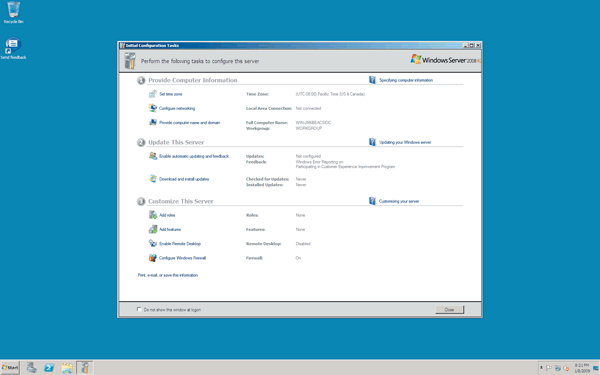
Task: Click the taskbar clock showing 8:21 PM
Action: coord(582,368)
